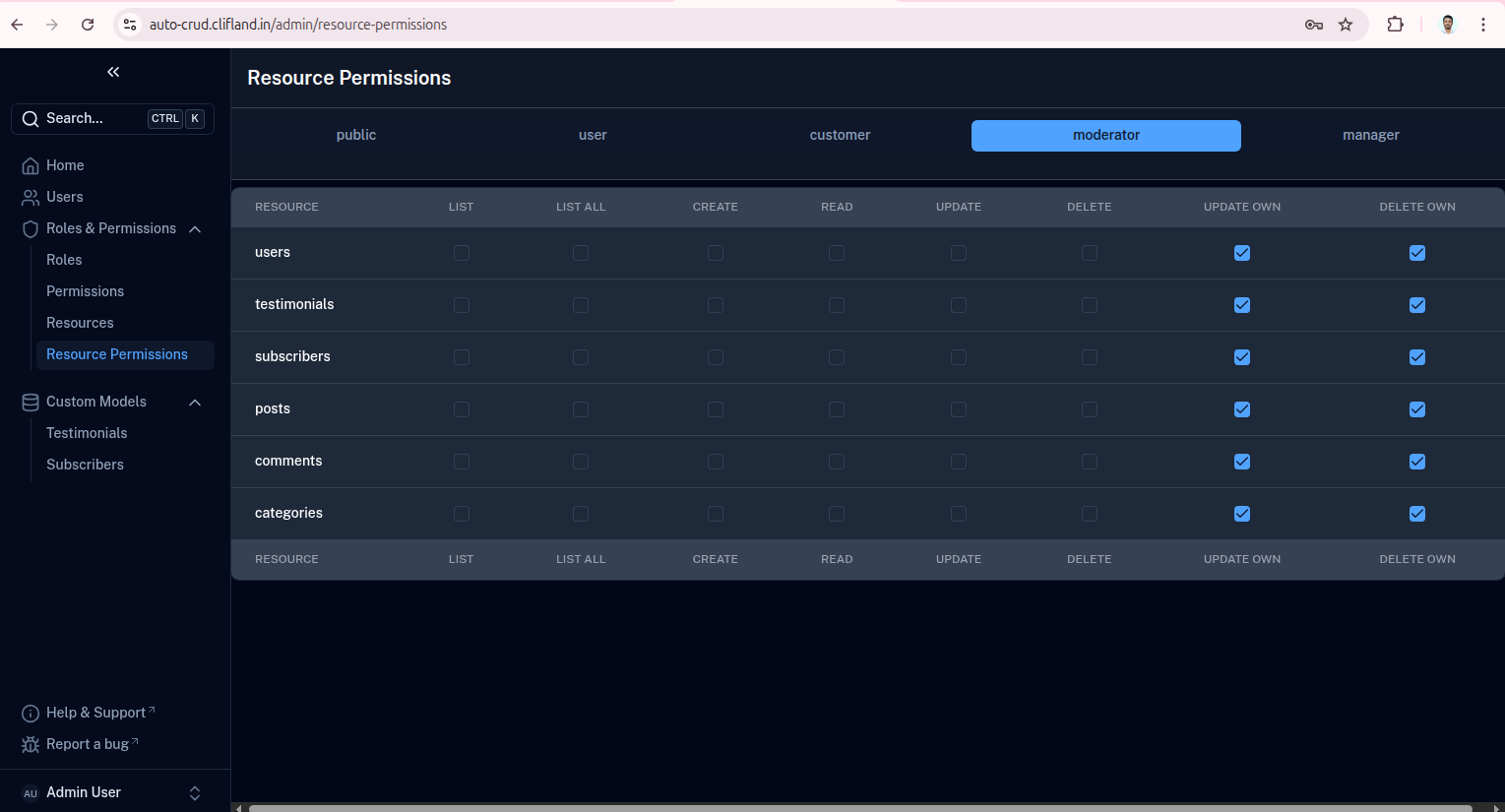Bookmark this page with the star icon
The width and height of the screenshot is (1505, 812).
point(1346,25)
